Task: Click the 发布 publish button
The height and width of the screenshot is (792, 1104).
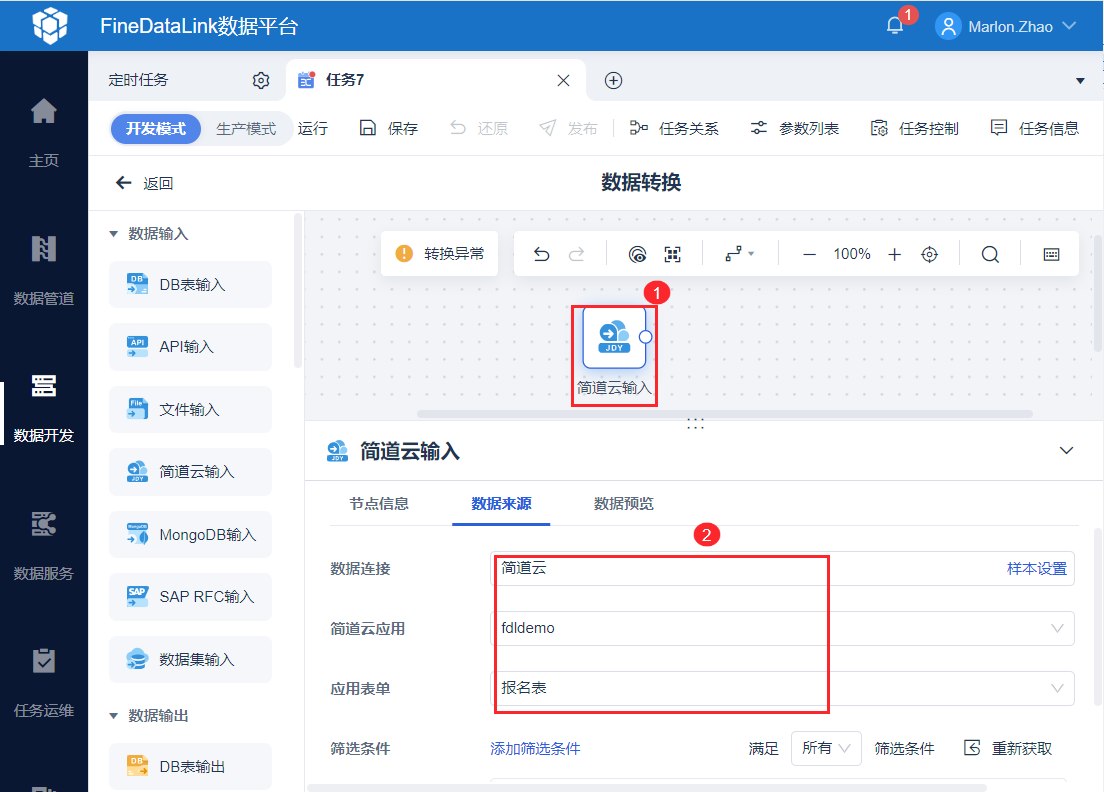Action: pos(568,128)
